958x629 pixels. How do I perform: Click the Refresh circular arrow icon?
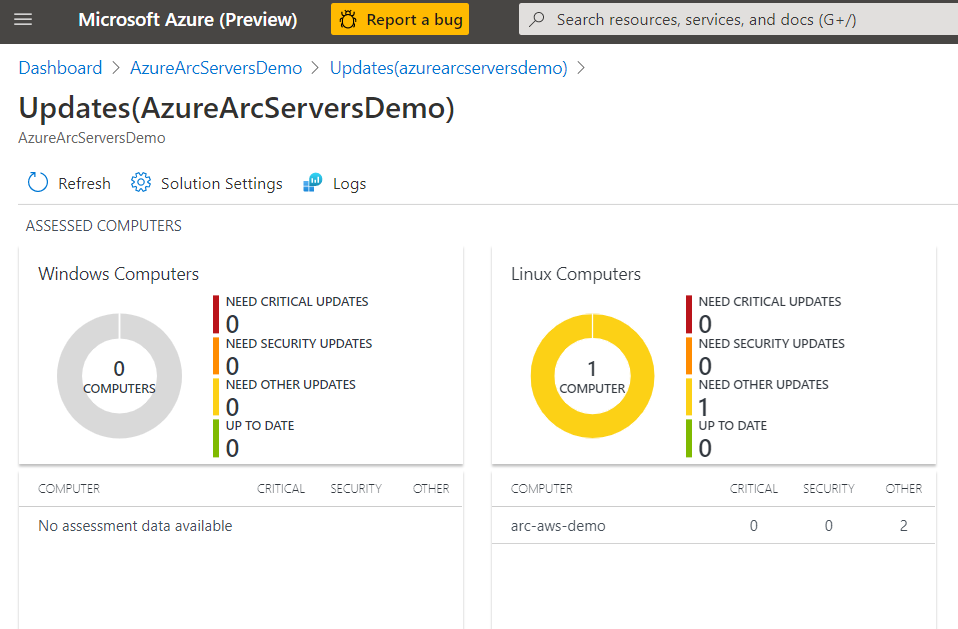pos(38,183)
